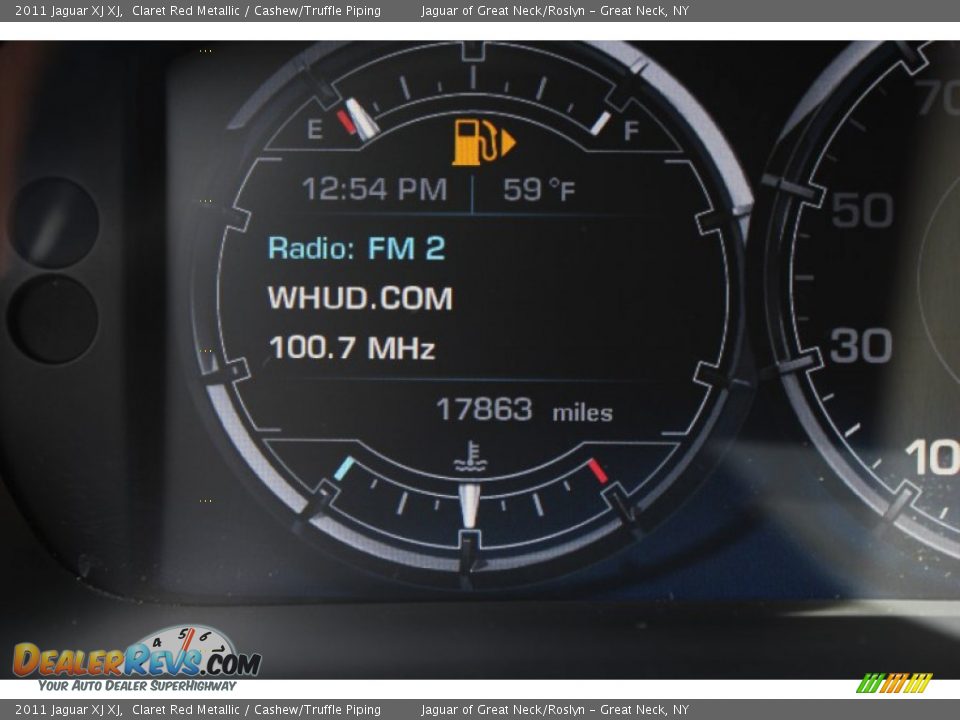Click the temperature gauge needle
Image resolution: width=960 pixels, height=720 pixels.
pyautogui.click(x=469, y=506)
